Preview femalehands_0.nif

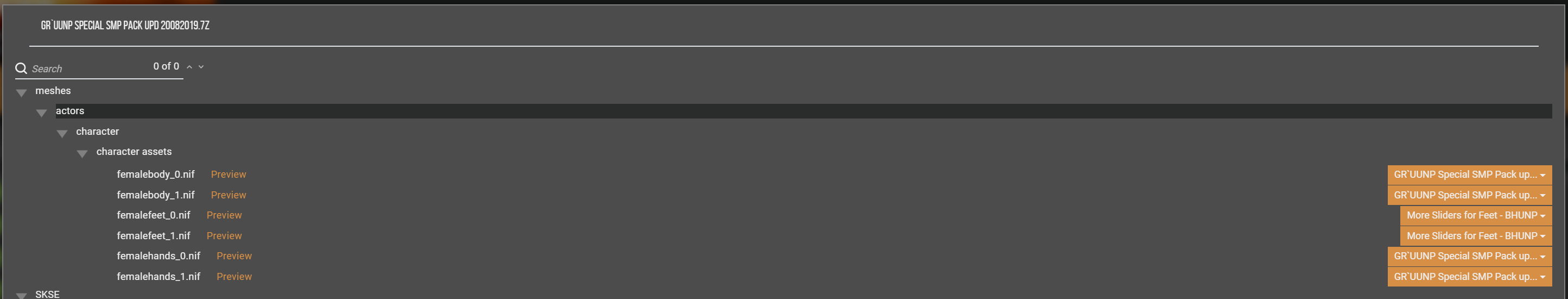point(234,256)
